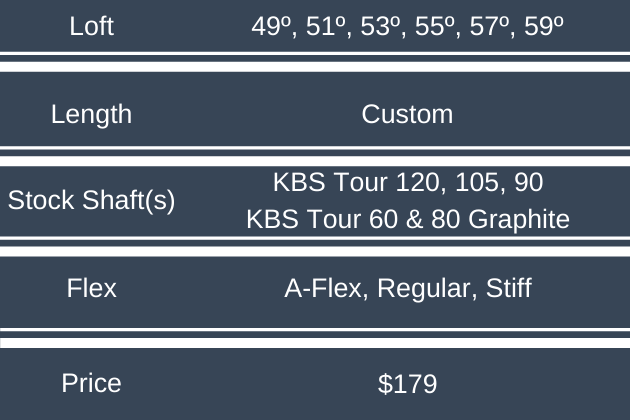Click the Stock Shaft(s) label
Image resolution: width=630 pixels, height=420 pixels.
(x=92, y=200)
